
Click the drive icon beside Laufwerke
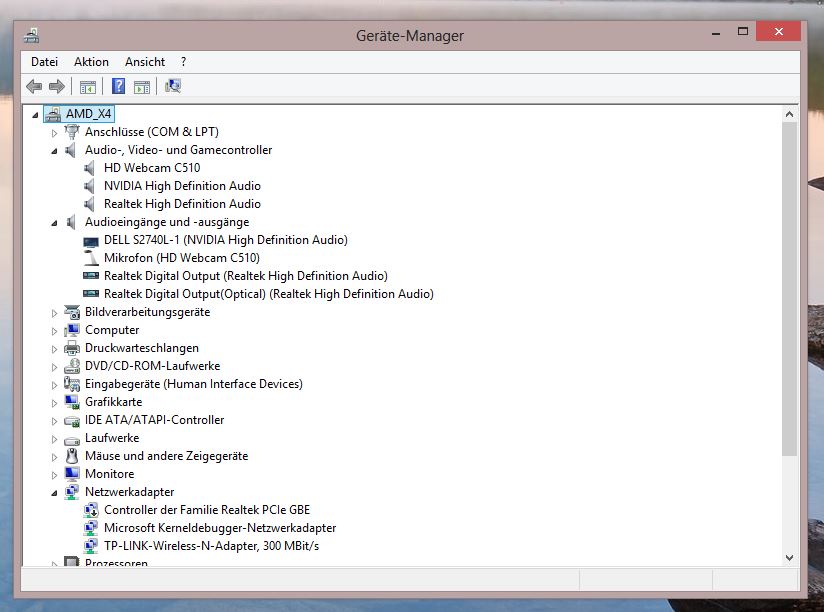tap(72, 440)
